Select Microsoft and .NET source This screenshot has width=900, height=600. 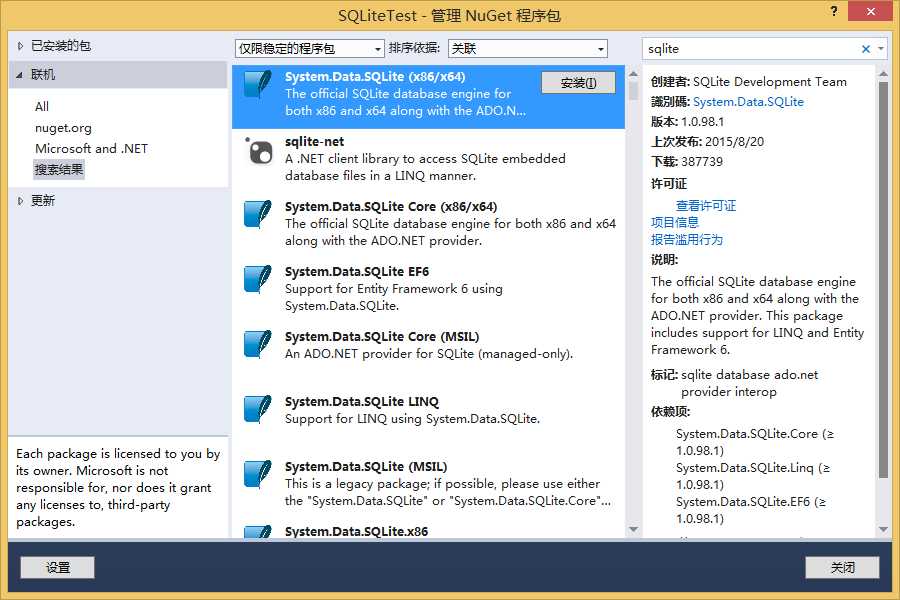(91, 149)
